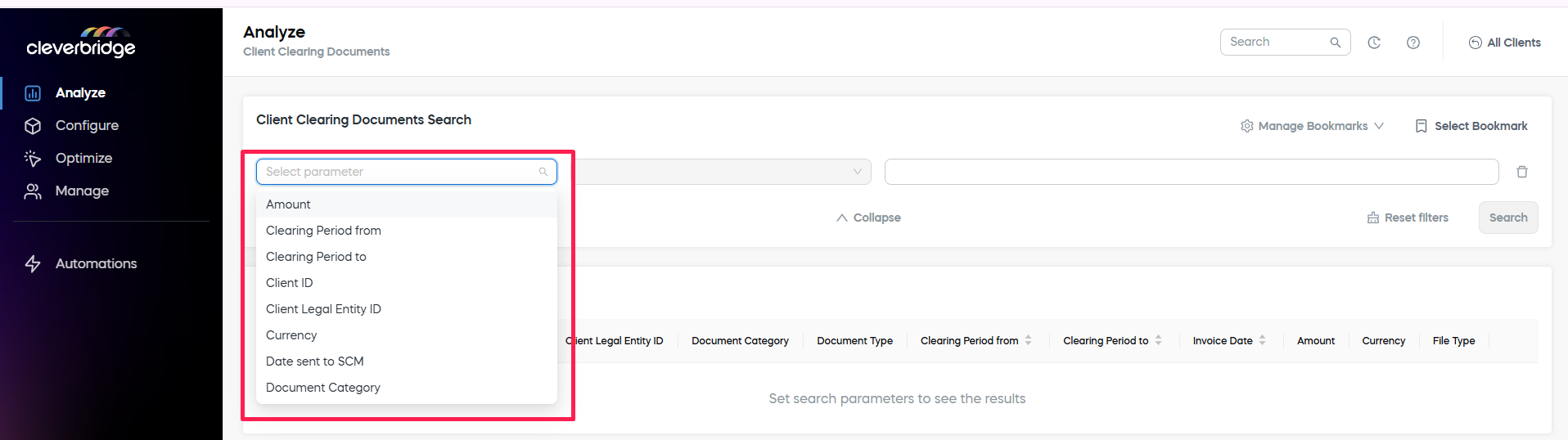1568x440 pixels.
Task: Click the Manage users icon in sidebar
Action: (33, 191)
